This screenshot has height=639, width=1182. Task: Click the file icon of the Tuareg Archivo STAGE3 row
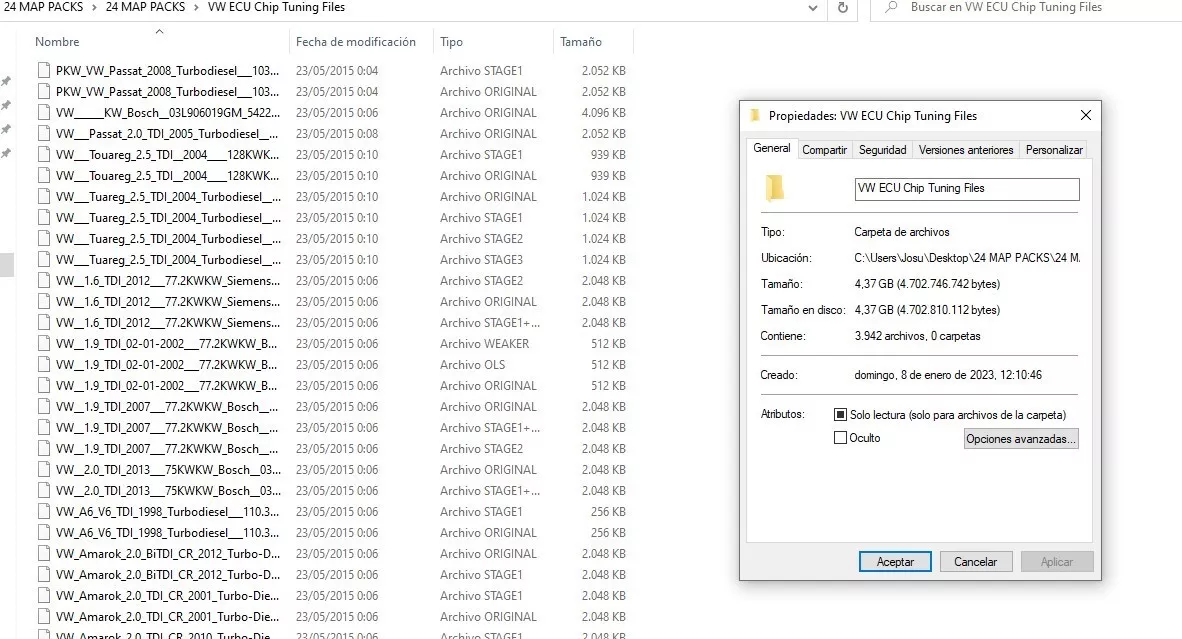45,260
